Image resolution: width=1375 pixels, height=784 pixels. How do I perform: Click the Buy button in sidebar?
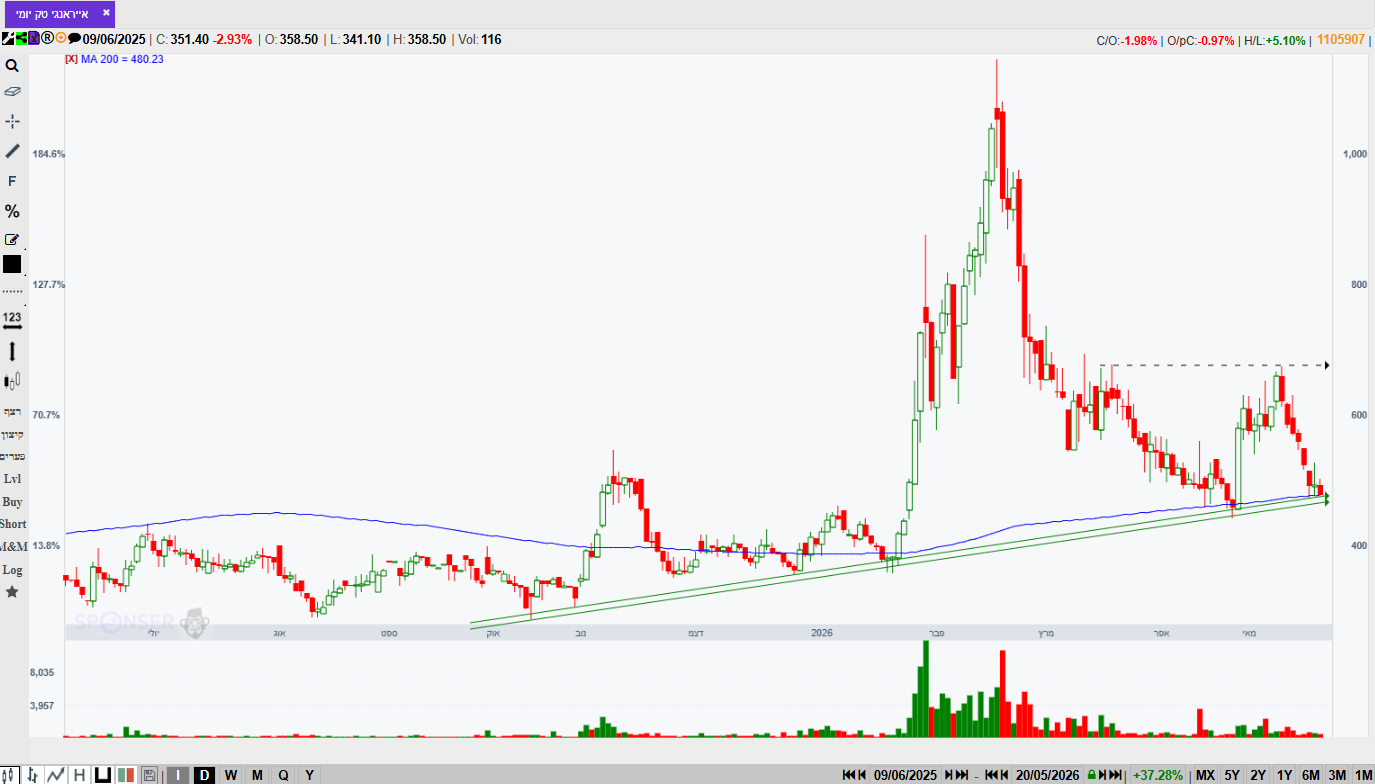pyautogui.click(x=12, y=501)
